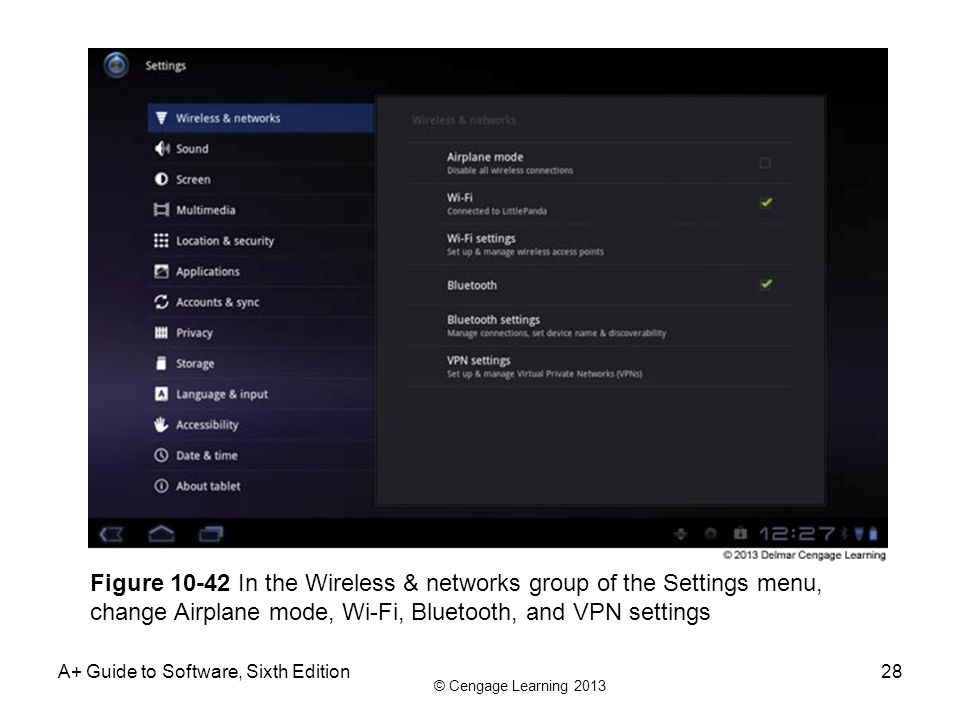Viewport: 960px width, 720px height.
Task: Click the 'Wireless & networks' panel header
Action: (463, 120)
